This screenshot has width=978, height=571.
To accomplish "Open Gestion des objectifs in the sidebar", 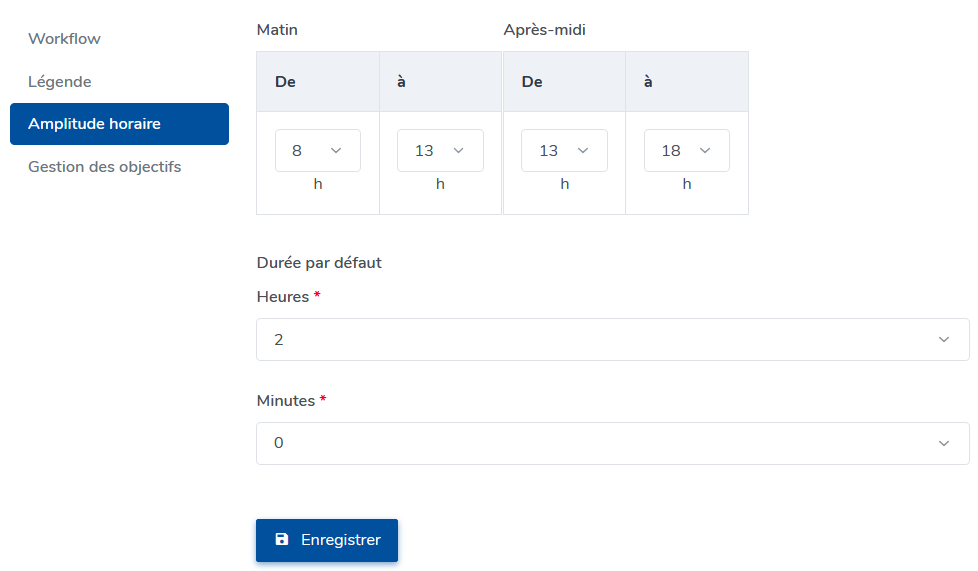I will (105, 167).
